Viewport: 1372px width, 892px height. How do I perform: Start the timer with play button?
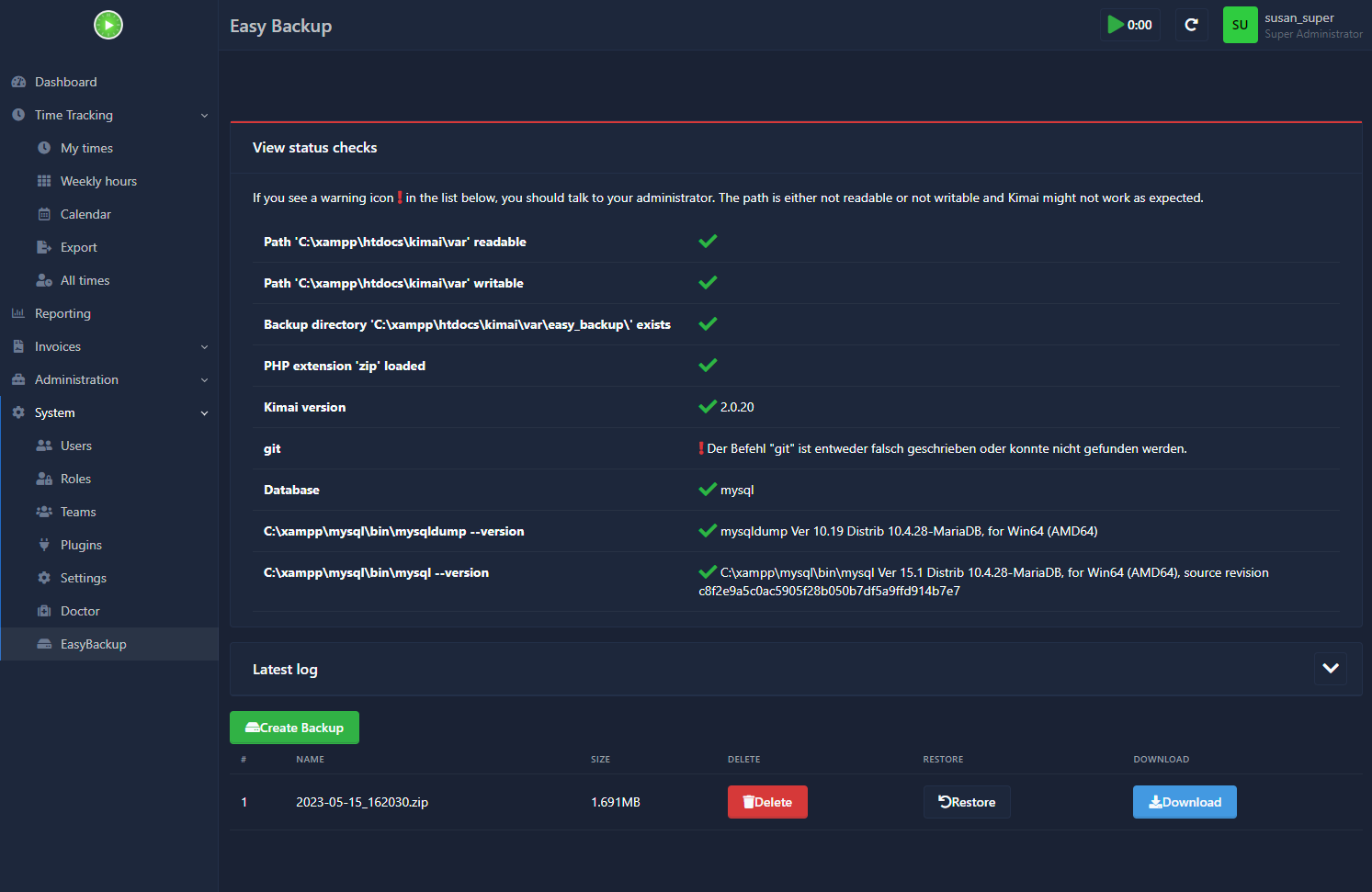pyautogui.click(x=1129, y=25)
